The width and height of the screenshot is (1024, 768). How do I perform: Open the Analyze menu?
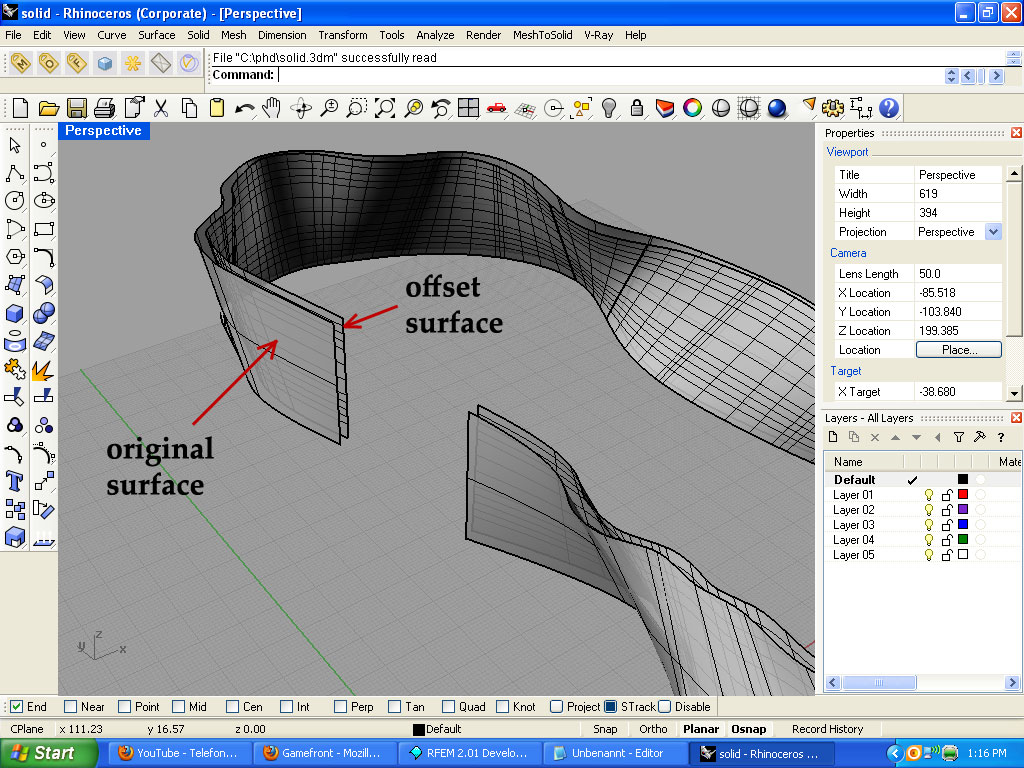coord(435,35)
